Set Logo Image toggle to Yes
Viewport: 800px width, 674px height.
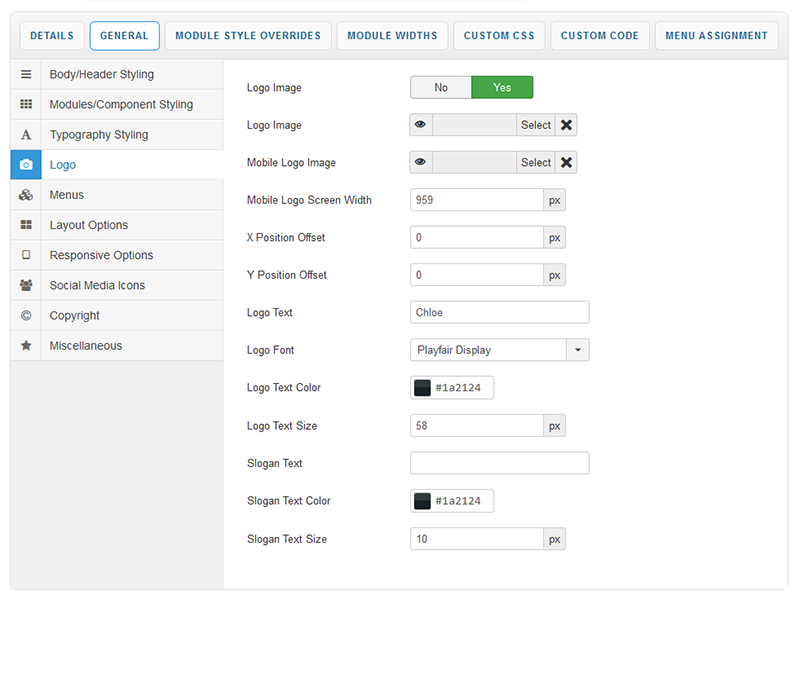point(502,88)
